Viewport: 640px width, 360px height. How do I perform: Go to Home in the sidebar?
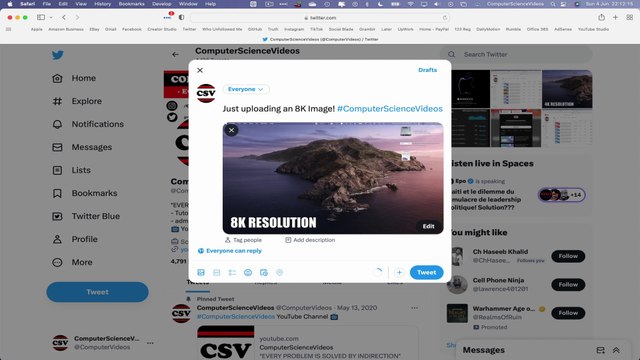pyautogui.click(x=74, y=78)
